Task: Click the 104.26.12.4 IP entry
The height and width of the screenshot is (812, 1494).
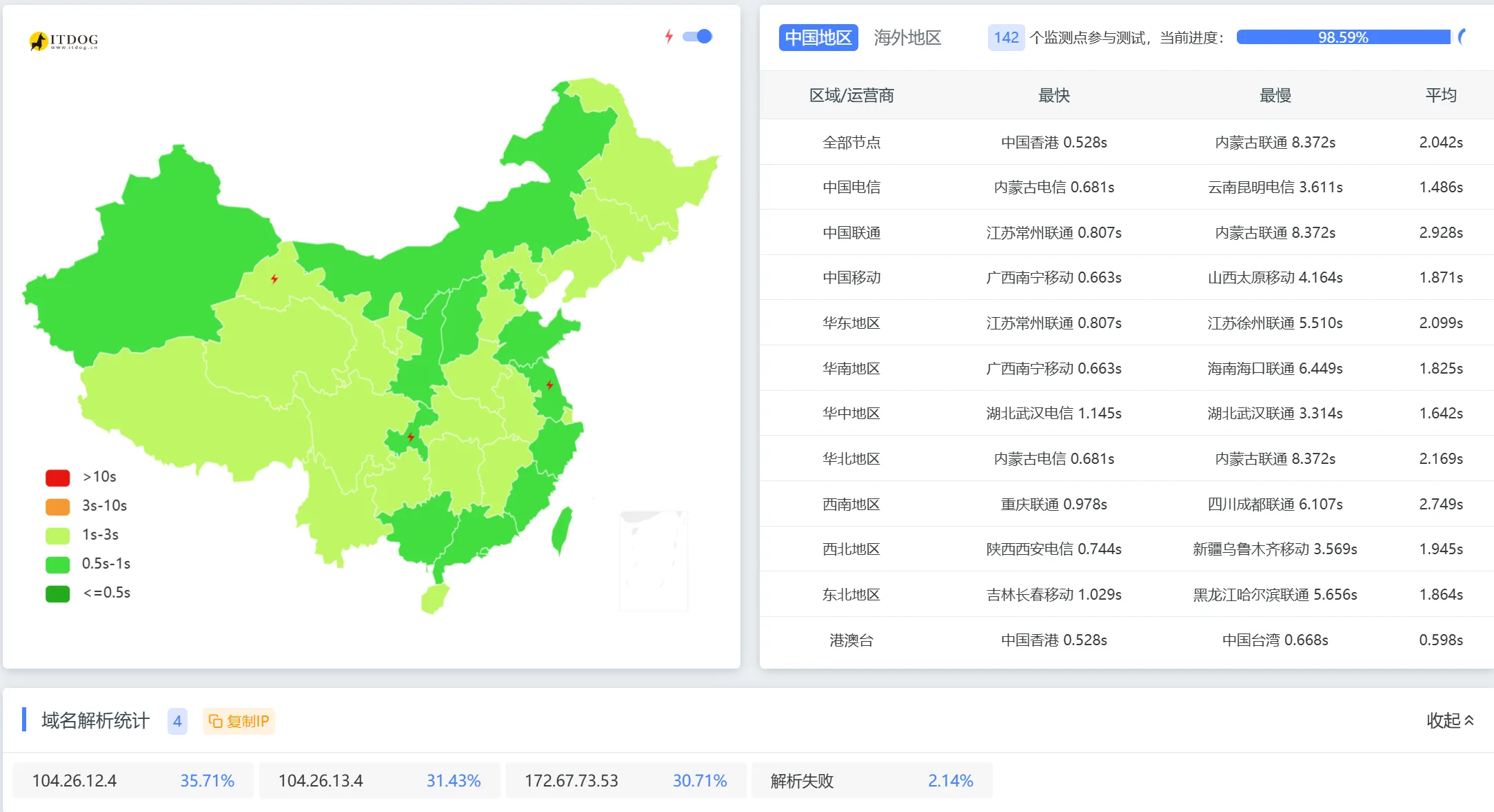Action: tap(74, 780)
